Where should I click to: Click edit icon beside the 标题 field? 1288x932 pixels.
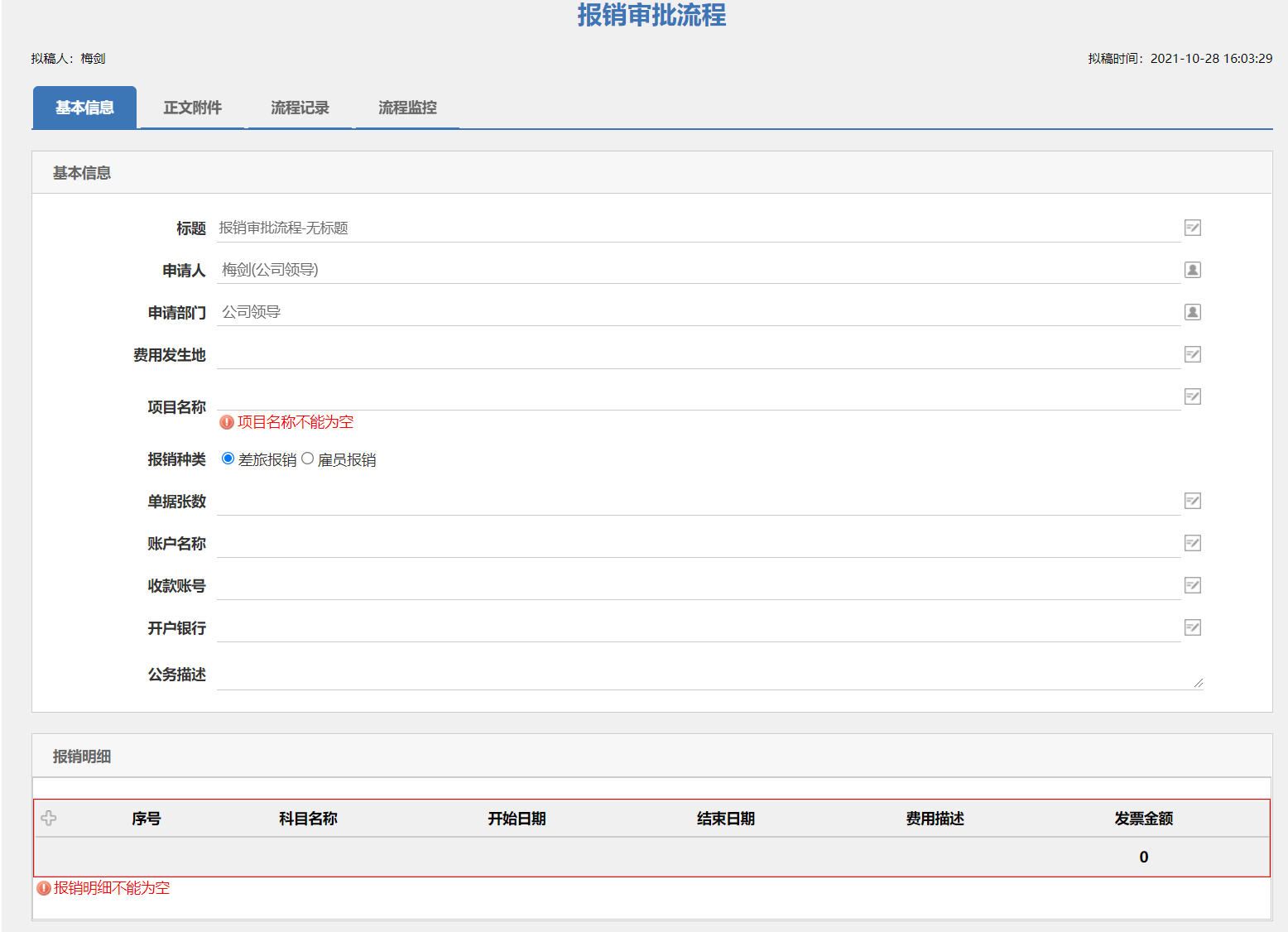click(x=1192, y=228)
